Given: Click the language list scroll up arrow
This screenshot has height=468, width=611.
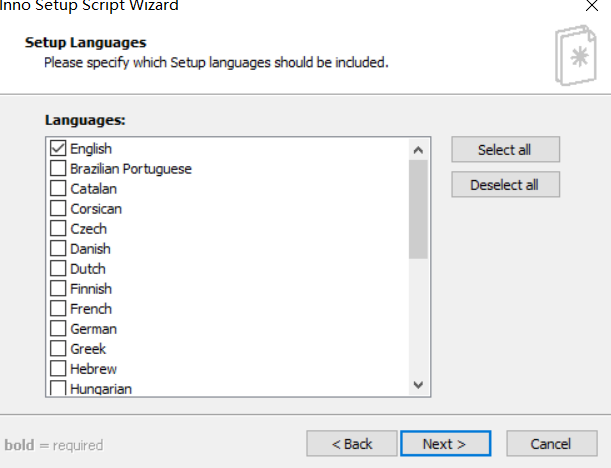Looking at the screenshot, I should tap(418, 150).
